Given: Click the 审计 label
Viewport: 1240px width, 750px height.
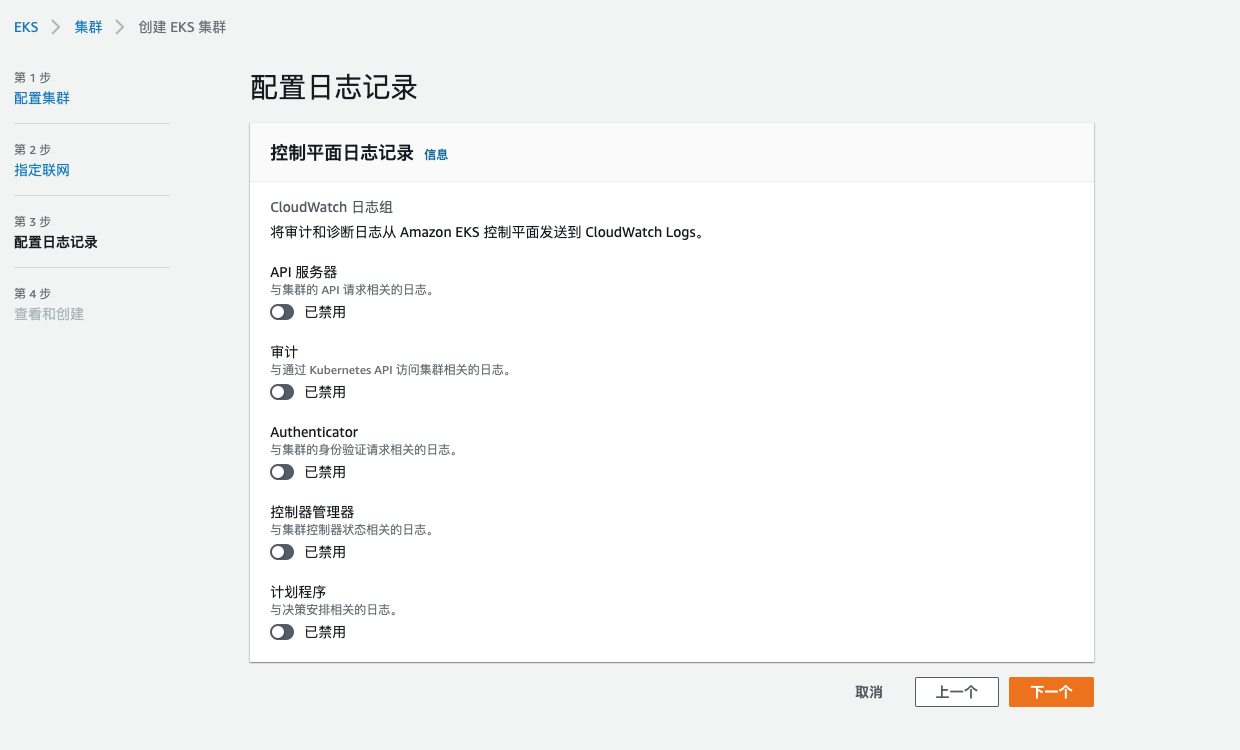Looking at the screenshot, I should click(284, 352).
